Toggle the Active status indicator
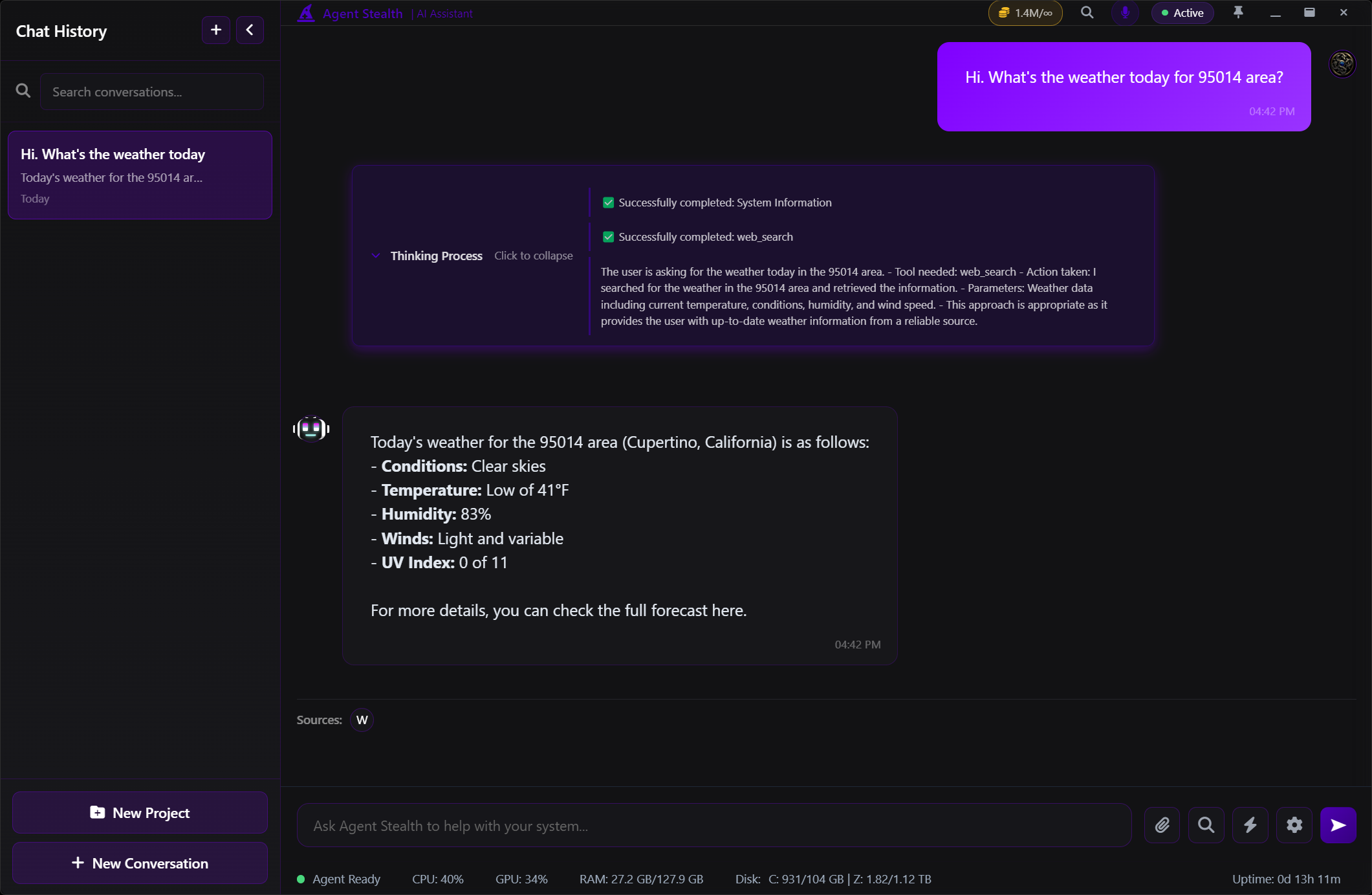Image resolution: width=1372 pixels, height=895 pixels. pos(1182,13)
